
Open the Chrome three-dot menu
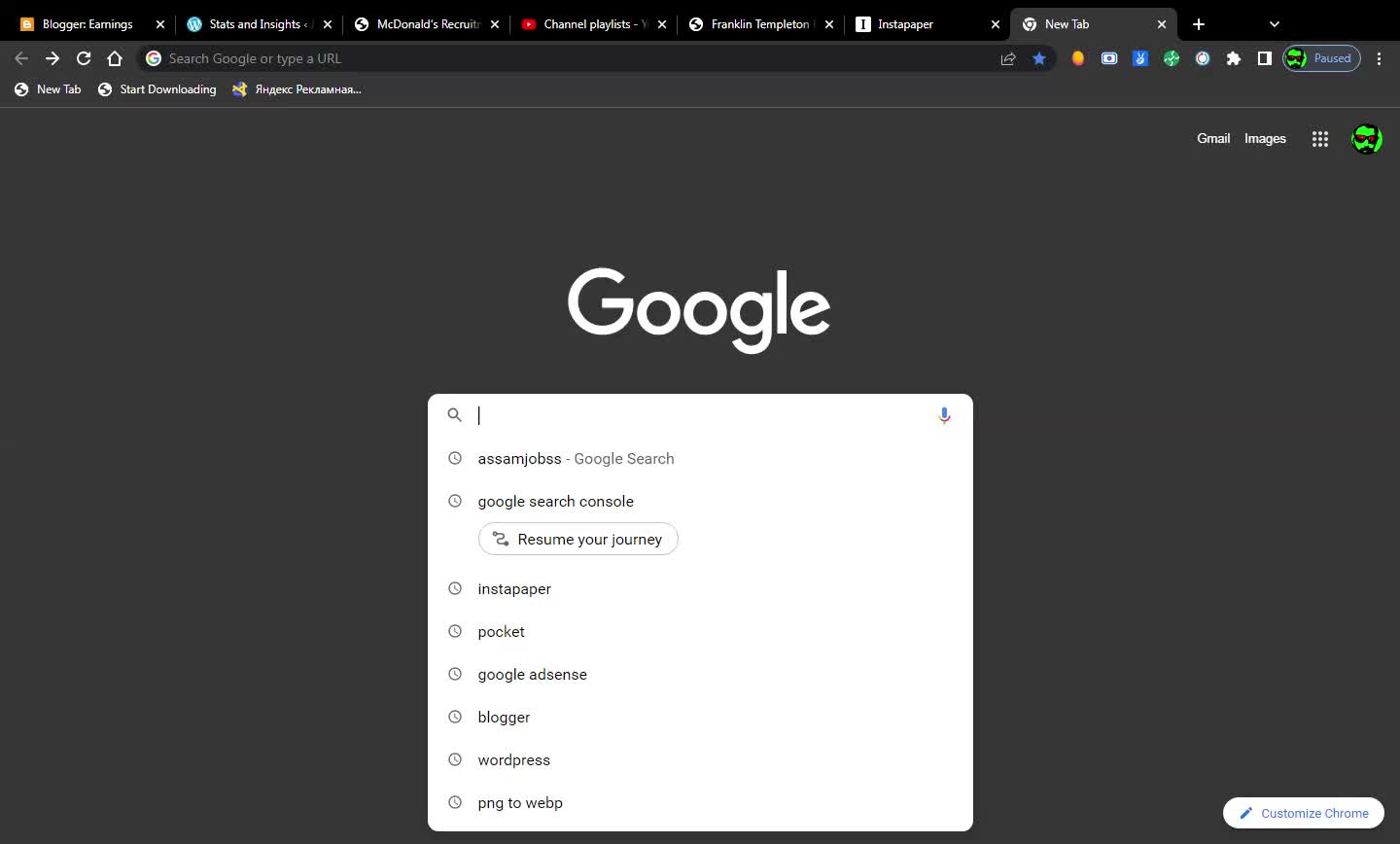coord(1379,58)
